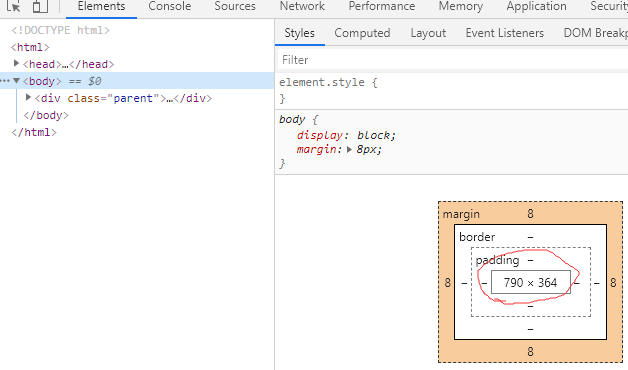Open the Network tab
Screen dimensions: 628x370
(302, 6)
